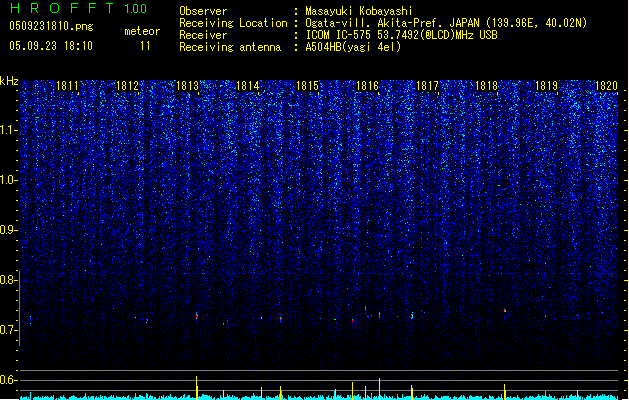The width and height of the screenshot is (629, 400).
Task: Click the 1819 time marker
Action: pos(547,86)
